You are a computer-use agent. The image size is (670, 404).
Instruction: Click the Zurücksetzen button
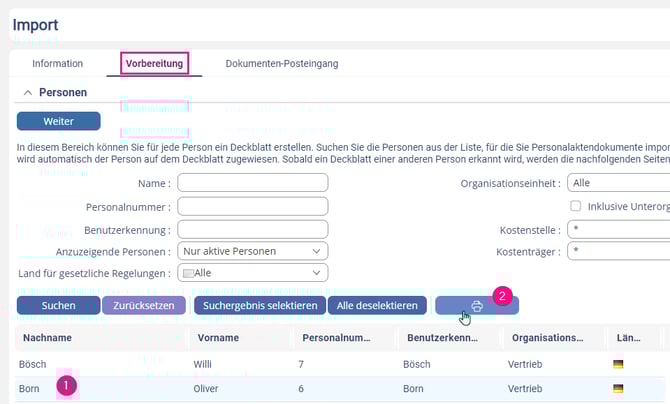tap(144, 305)
